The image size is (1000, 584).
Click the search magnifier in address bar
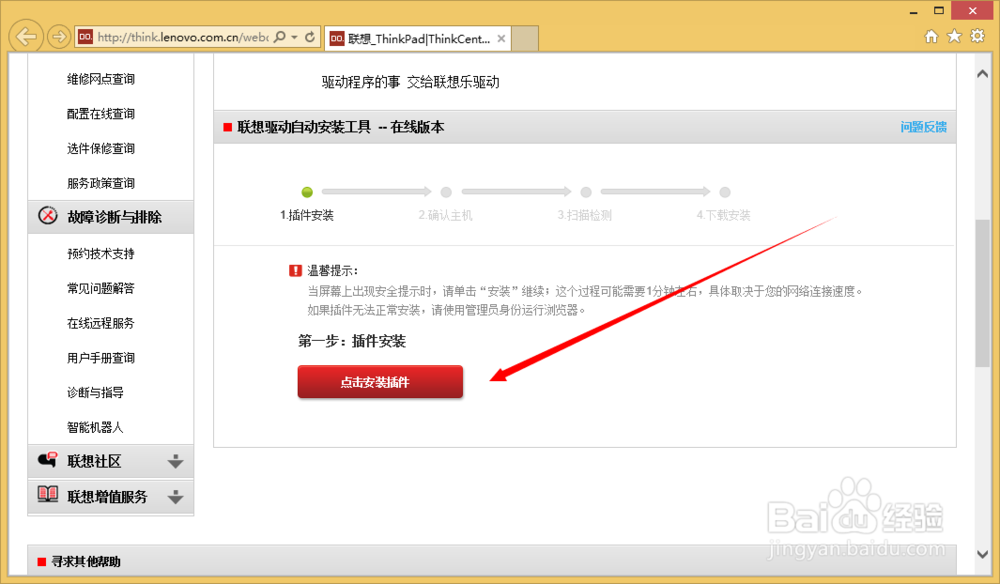(x=279, y=38)
